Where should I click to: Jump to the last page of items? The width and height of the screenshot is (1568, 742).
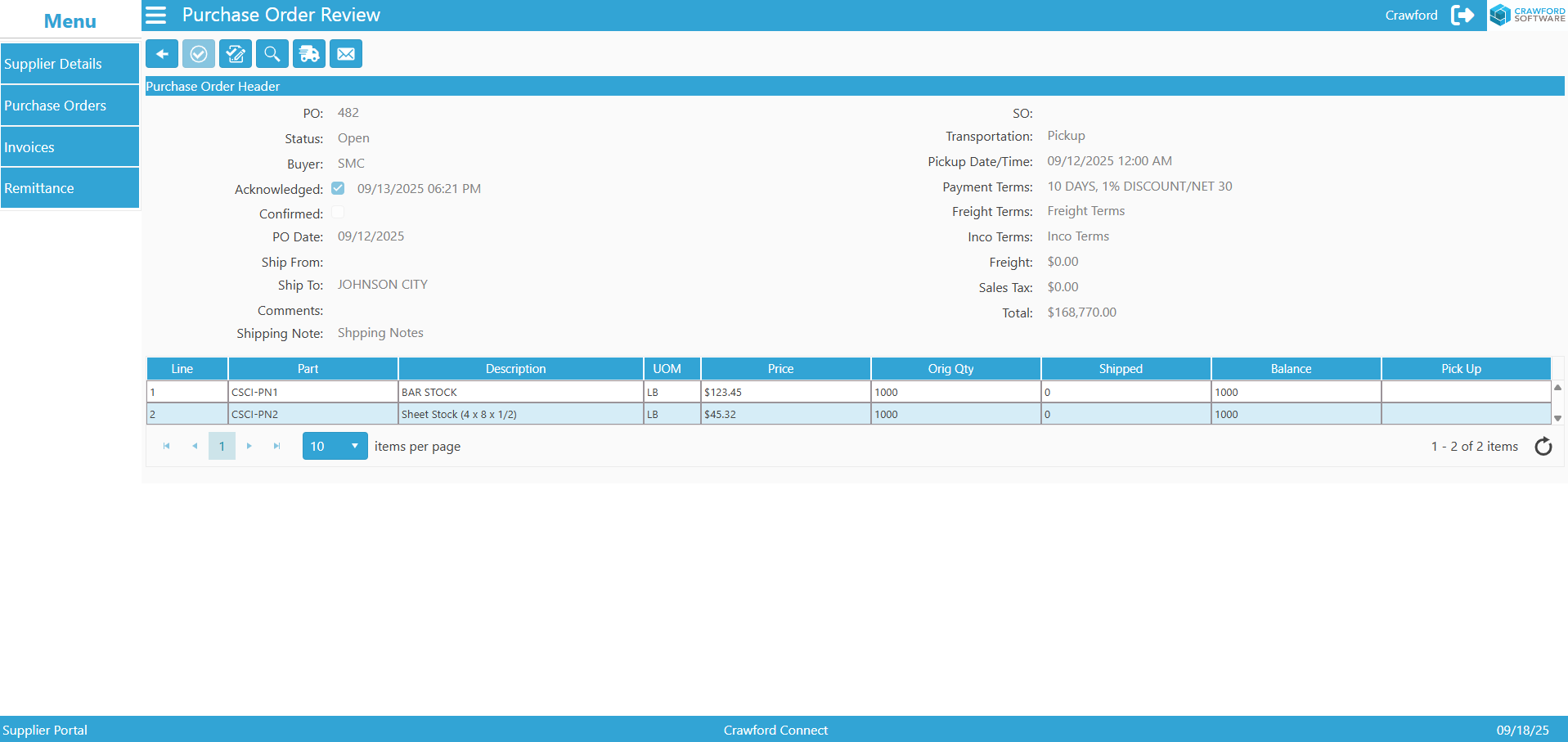(277, 446)
